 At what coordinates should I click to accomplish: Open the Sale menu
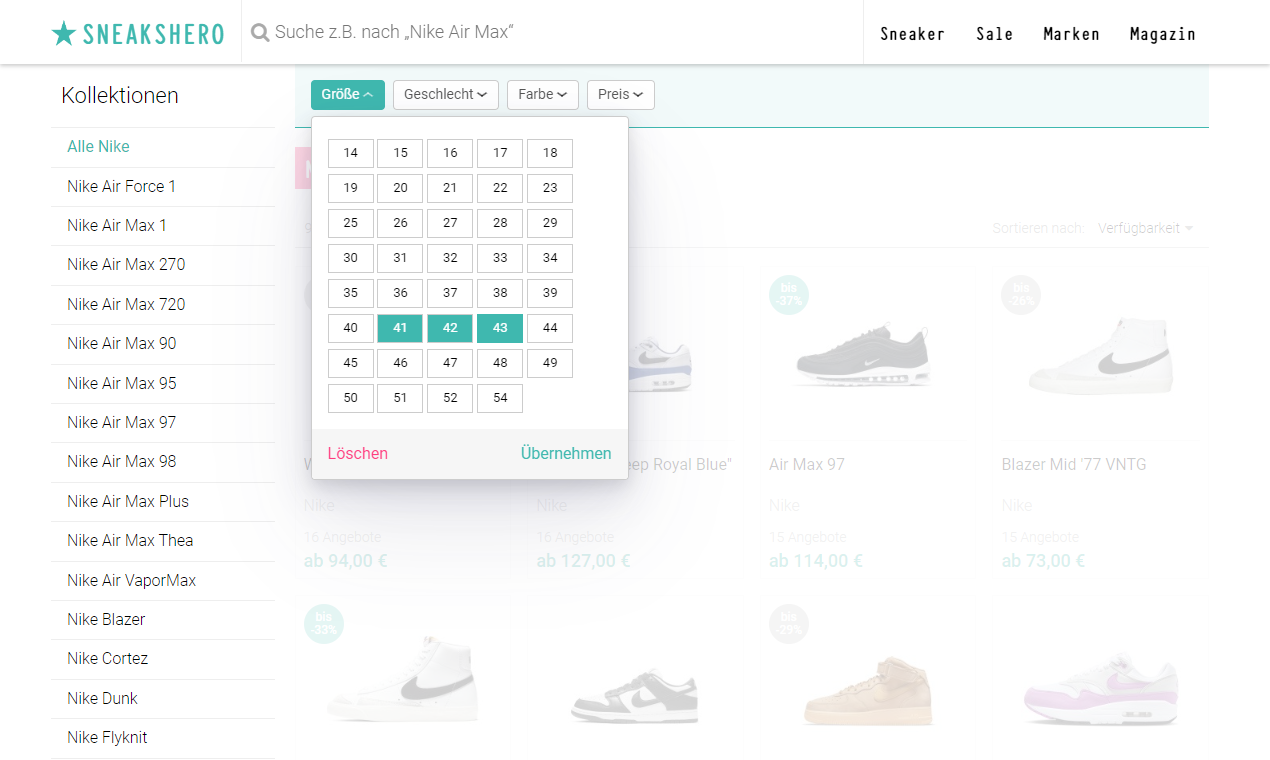coord(994,34)
